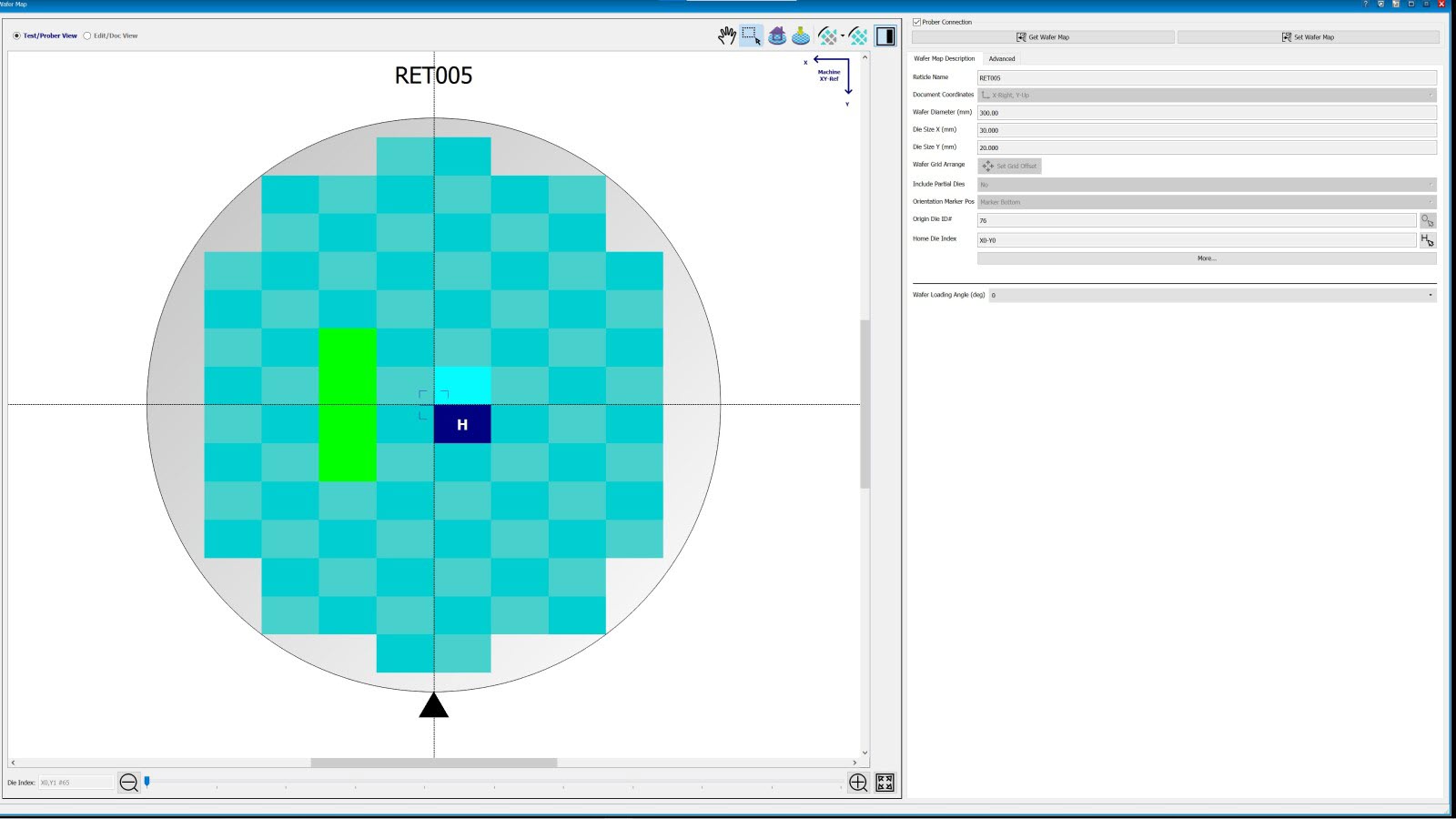
Task: Select the Pan (hand) tool
Action: tap(728, 35)
